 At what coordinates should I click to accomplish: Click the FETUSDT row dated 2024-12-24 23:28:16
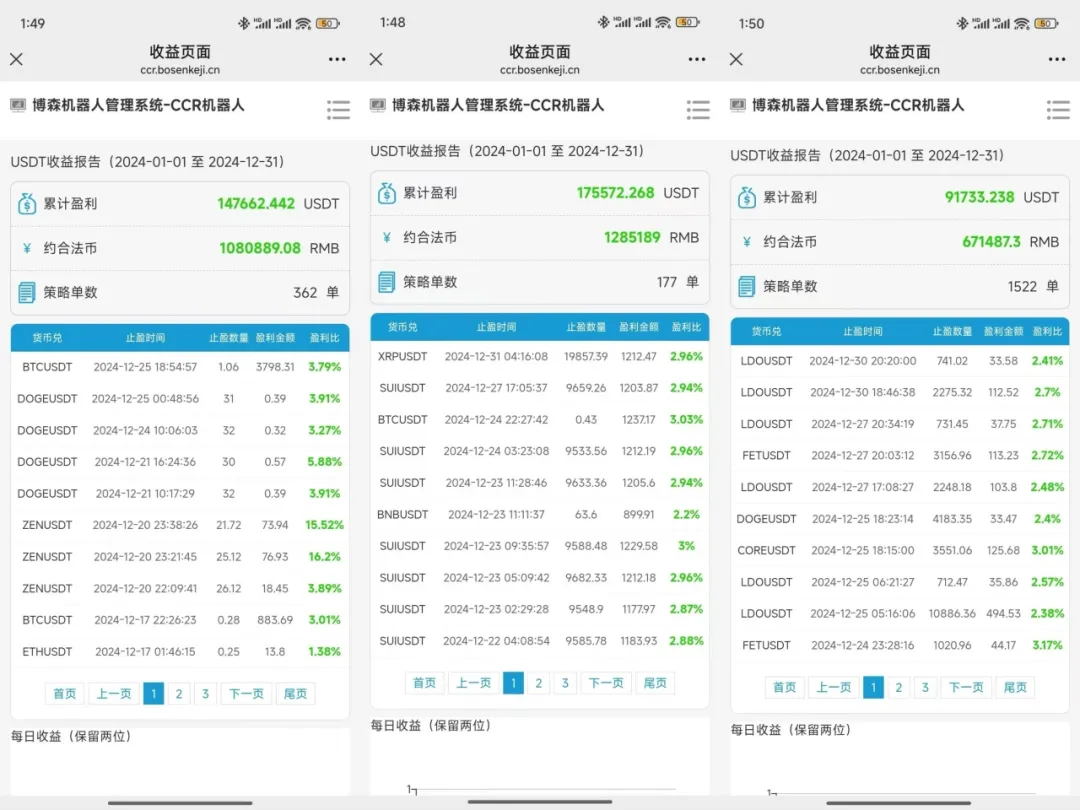point(900,645)
